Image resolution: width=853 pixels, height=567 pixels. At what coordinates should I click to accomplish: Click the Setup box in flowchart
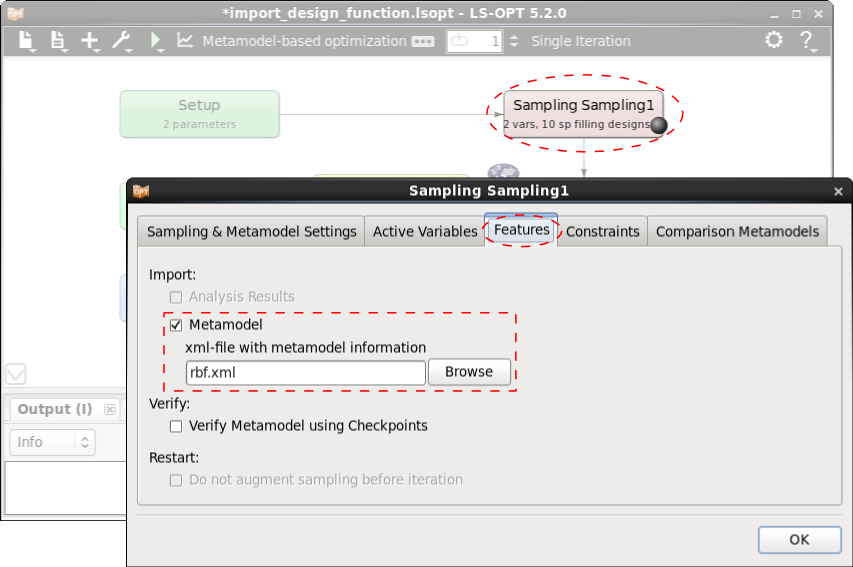[x=200, y=114]
